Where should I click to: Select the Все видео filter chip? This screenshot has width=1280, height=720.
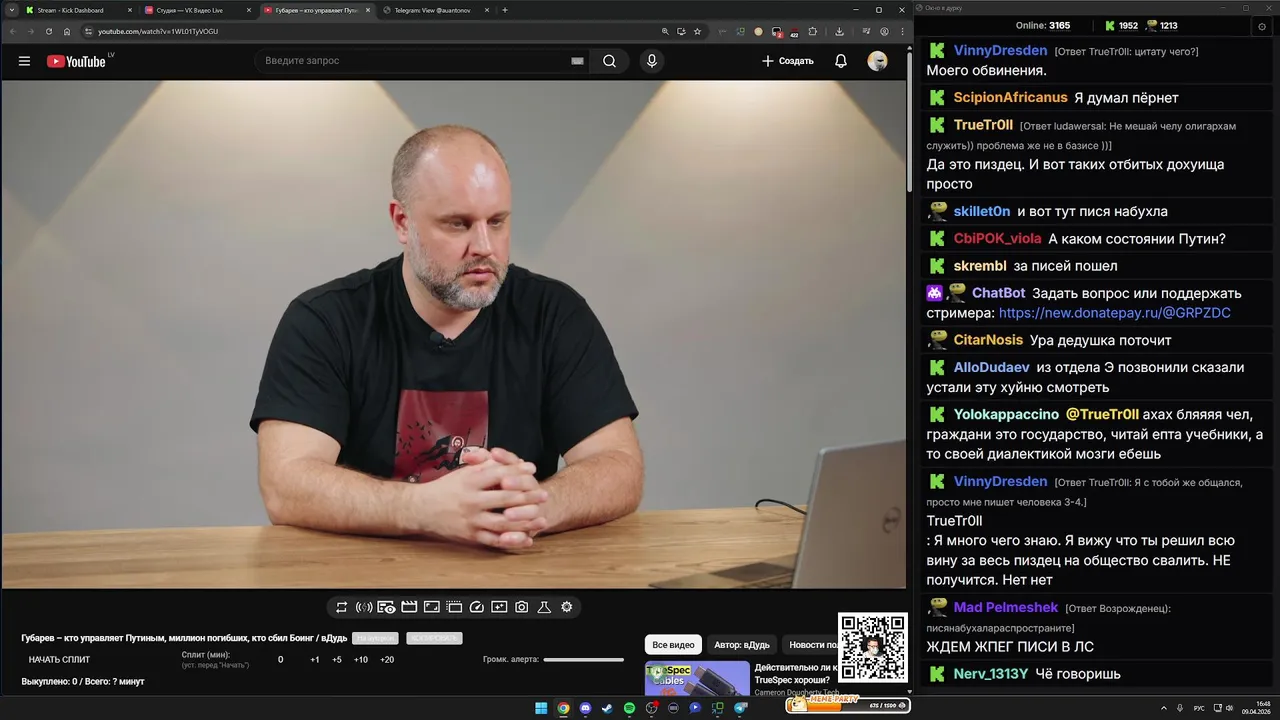(673, 645)
